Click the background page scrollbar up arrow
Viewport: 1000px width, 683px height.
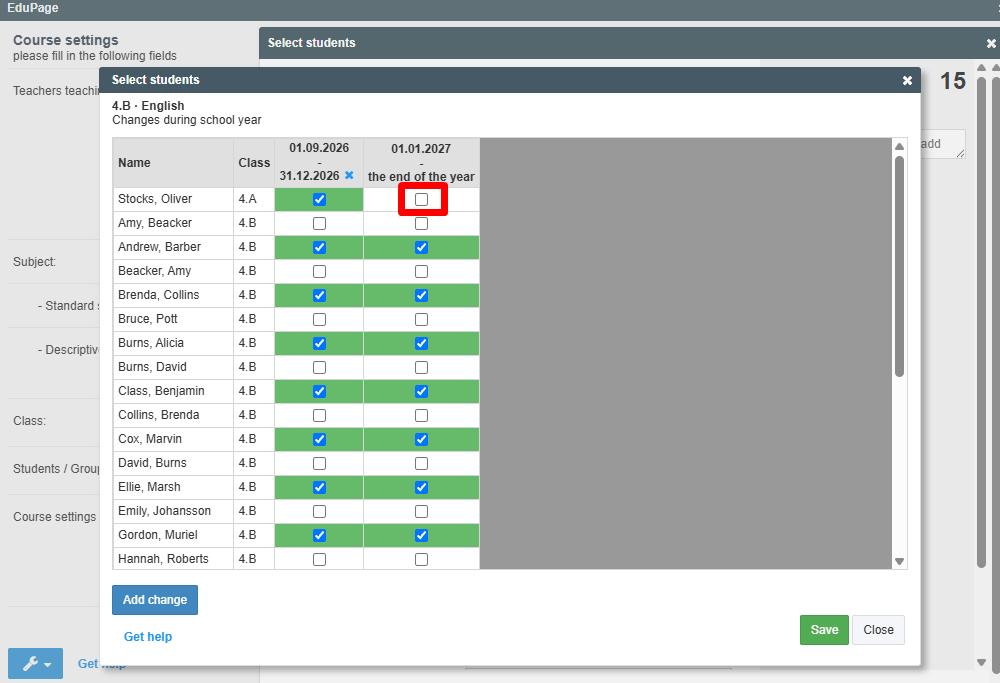click(982, 68)
